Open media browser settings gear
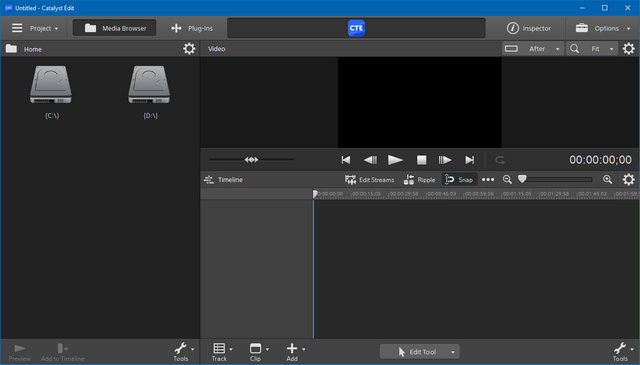Image resolution: width=640 pixels, height=365 pixels. tap(189, 49)
